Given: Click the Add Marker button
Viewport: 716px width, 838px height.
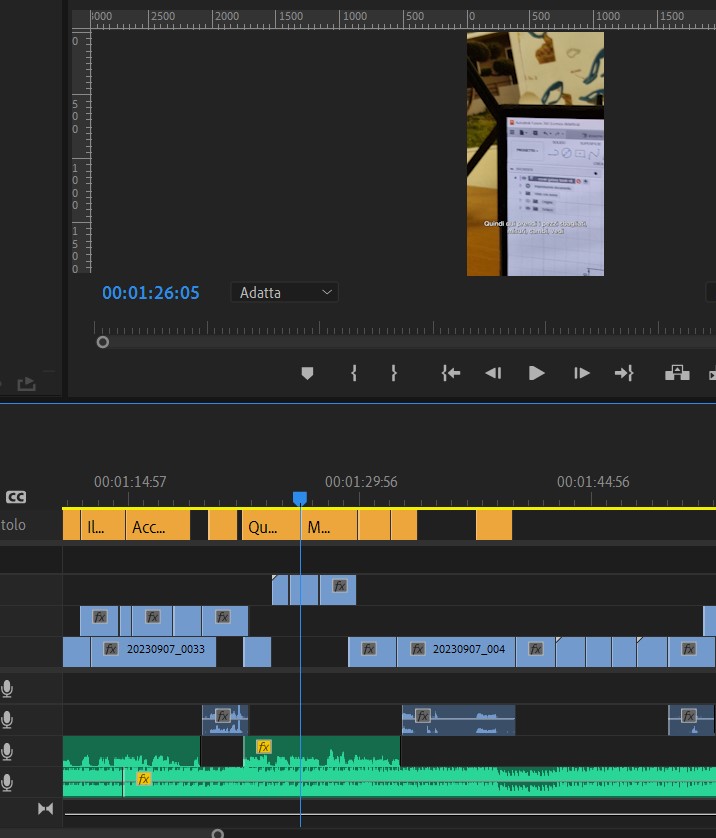Looking at the screenshot, I should (307, 373).
